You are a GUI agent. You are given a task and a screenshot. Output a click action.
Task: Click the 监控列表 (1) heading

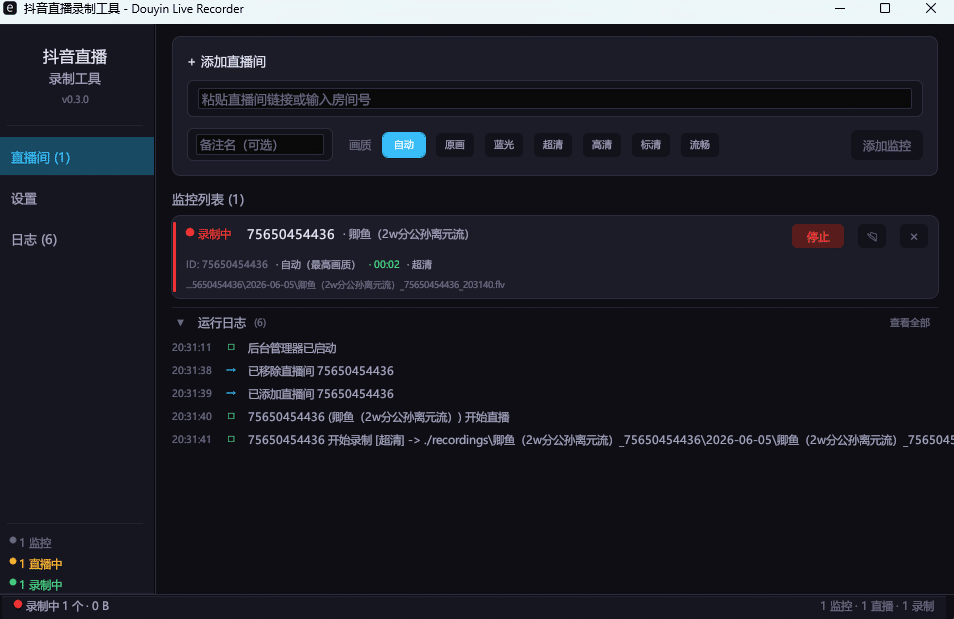tap(208, 200)
